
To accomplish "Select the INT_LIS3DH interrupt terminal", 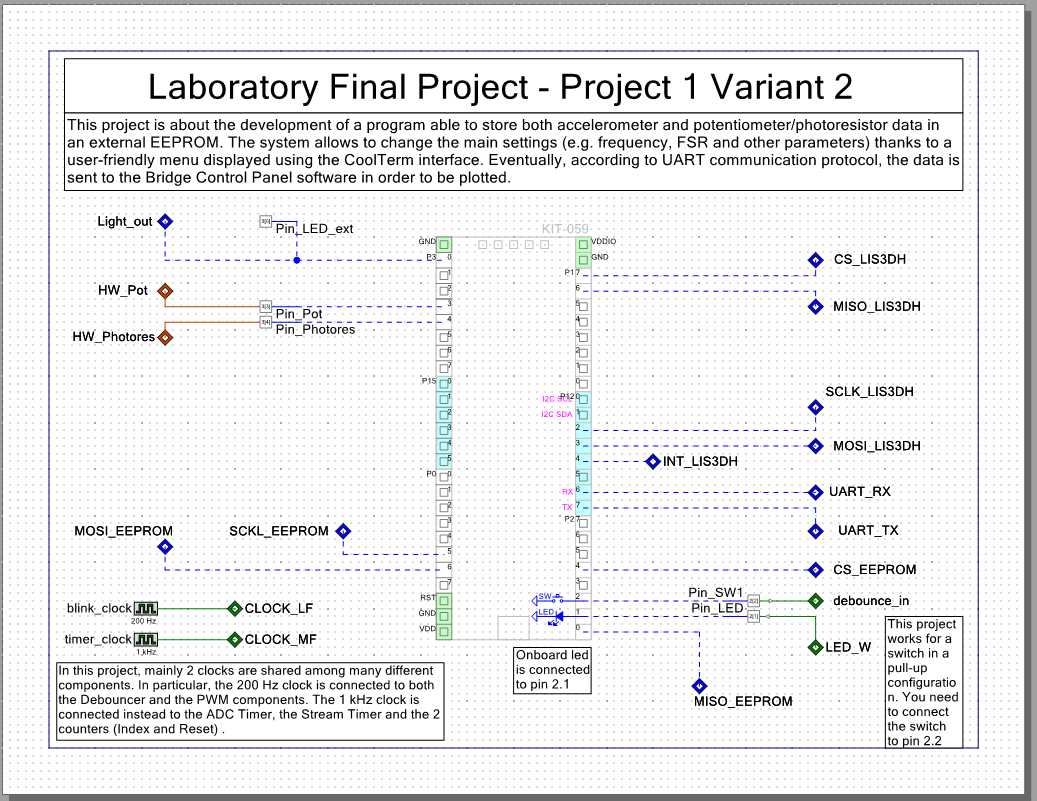I will [x=652, y=461].
